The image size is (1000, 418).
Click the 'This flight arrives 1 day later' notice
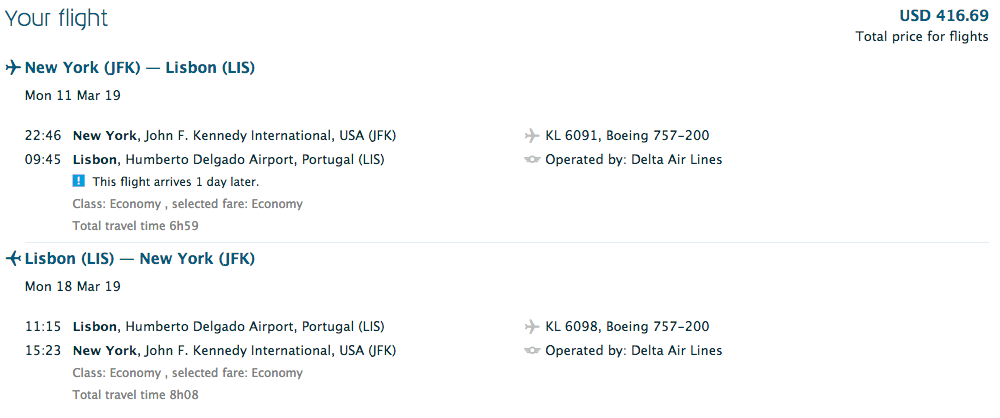[x=176, y=182]
